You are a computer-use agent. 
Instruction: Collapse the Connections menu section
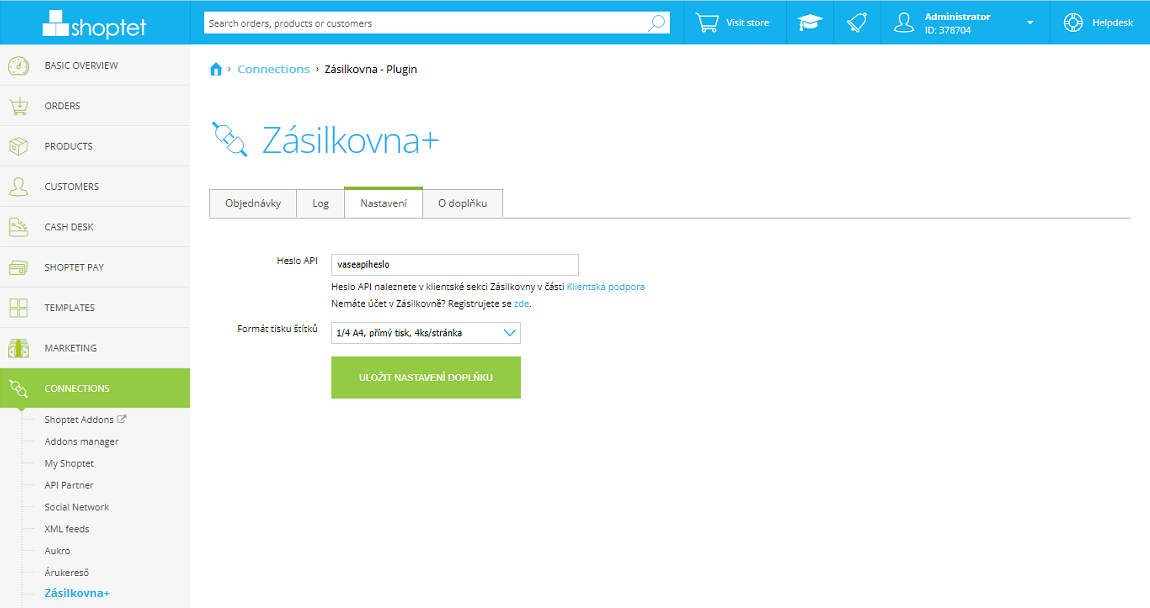click(95, 388)
